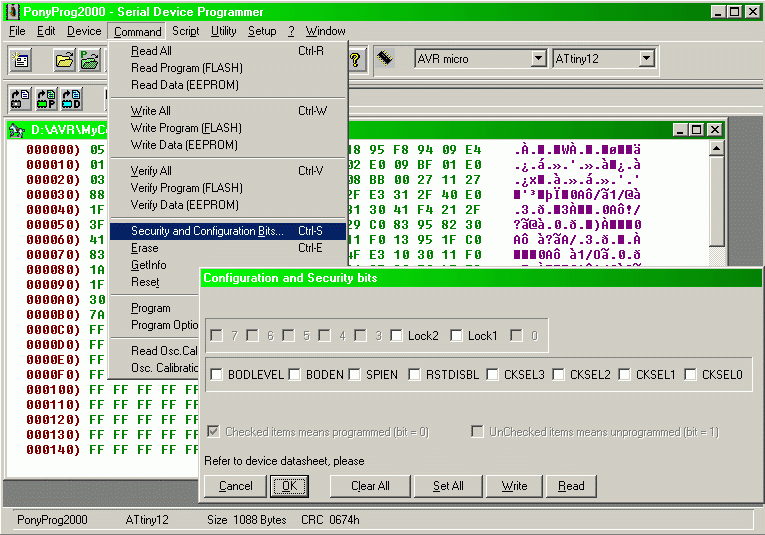Click the hex editor vertical scrollbar track
The height and width of the screenshot is (535, 765).
click(716, 255)
